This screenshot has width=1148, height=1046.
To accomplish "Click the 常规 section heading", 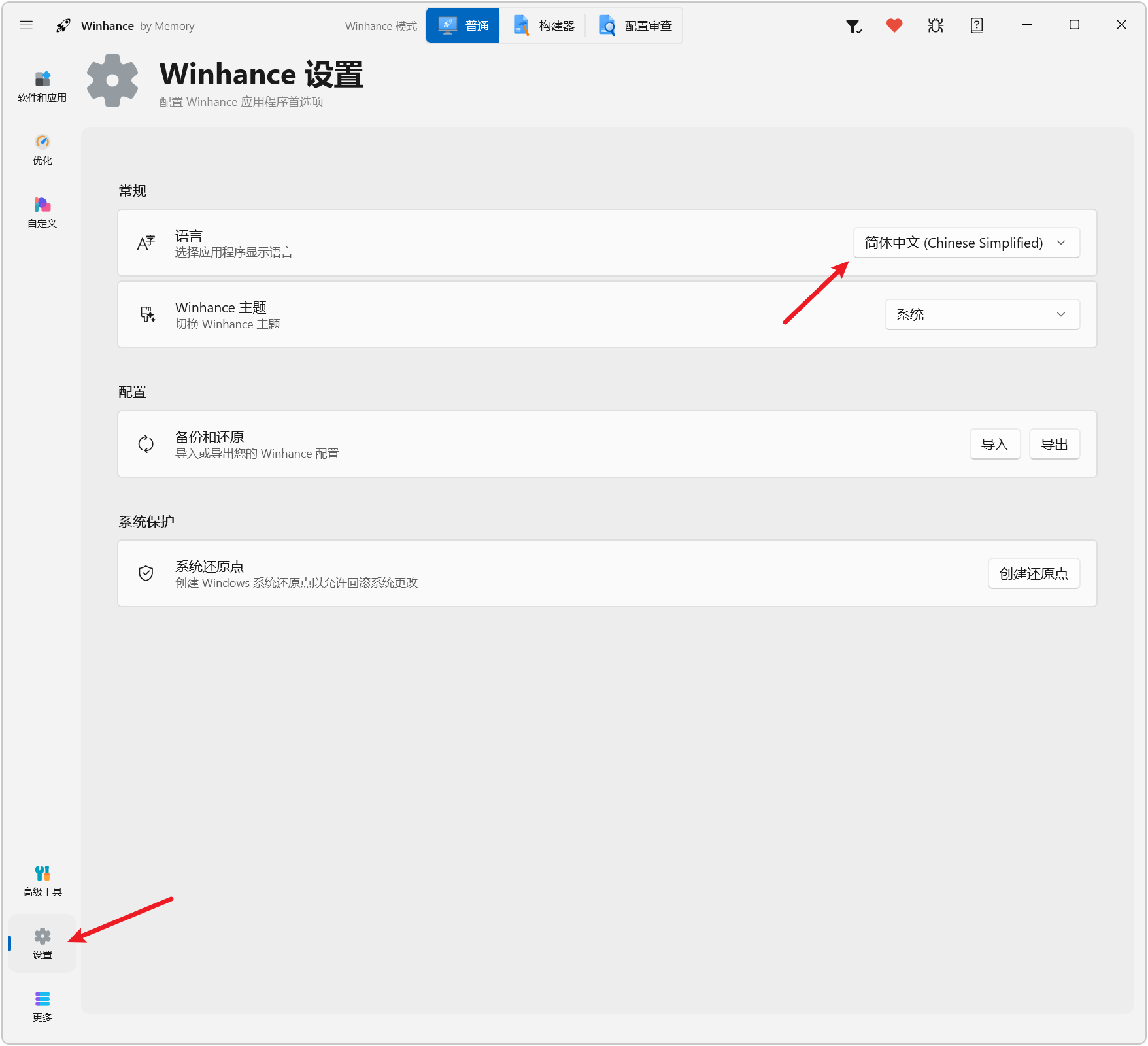I will (133, 191).
